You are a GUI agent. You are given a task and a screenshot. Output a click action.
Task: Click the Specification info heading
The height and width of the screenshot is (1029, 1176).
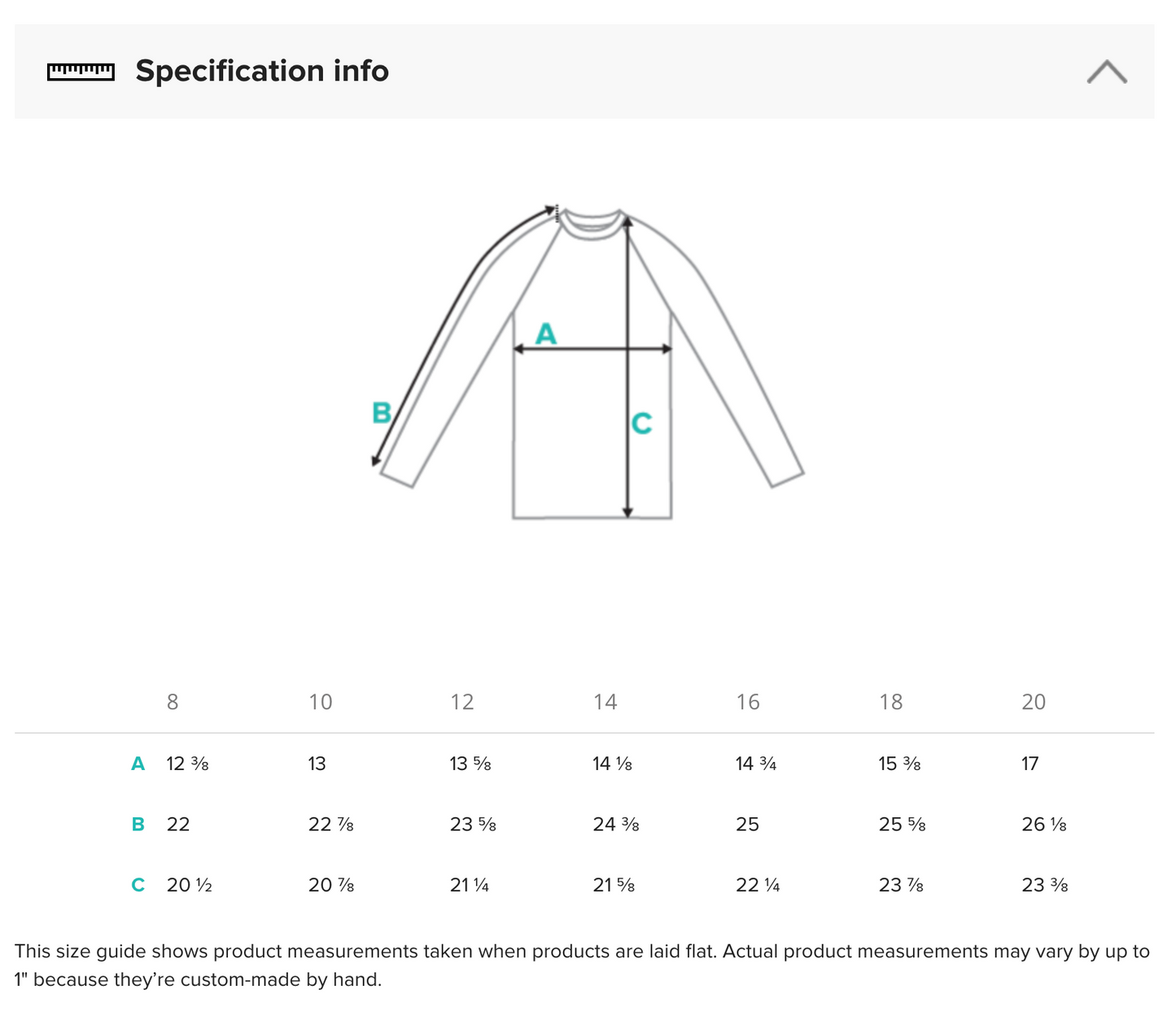pos(262,72)
